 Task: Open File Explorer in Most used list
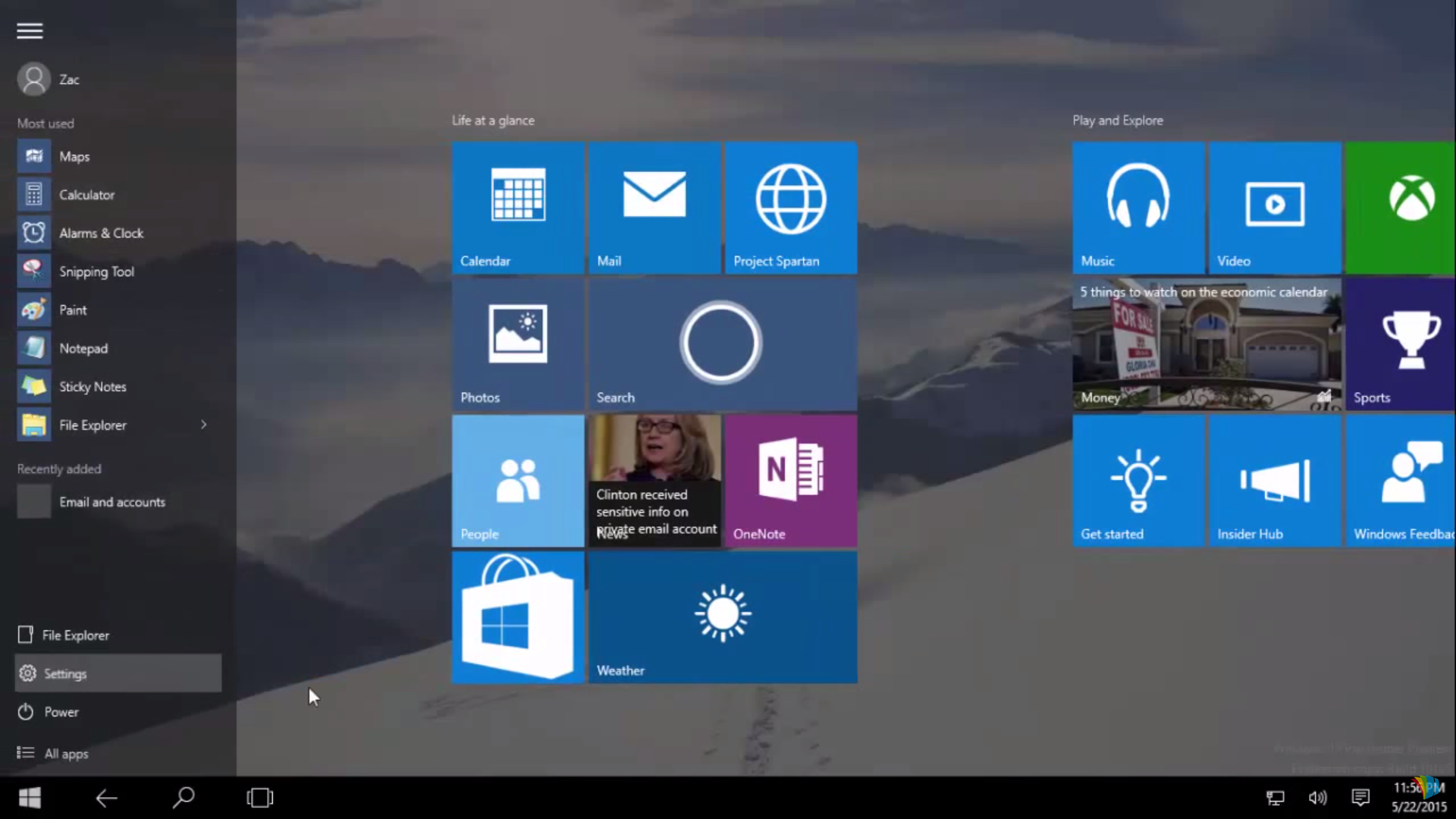[102, 425]
